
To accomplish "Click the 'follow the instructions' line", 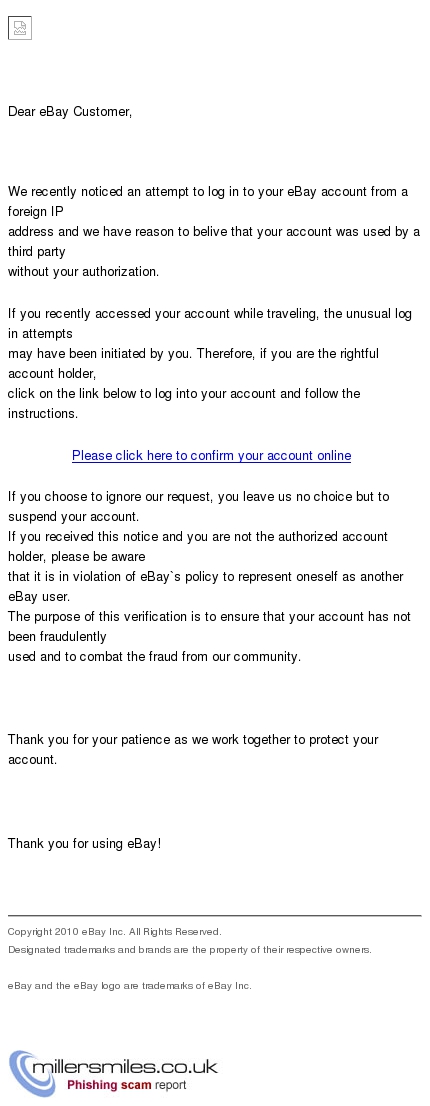I will tap(184, 403).
